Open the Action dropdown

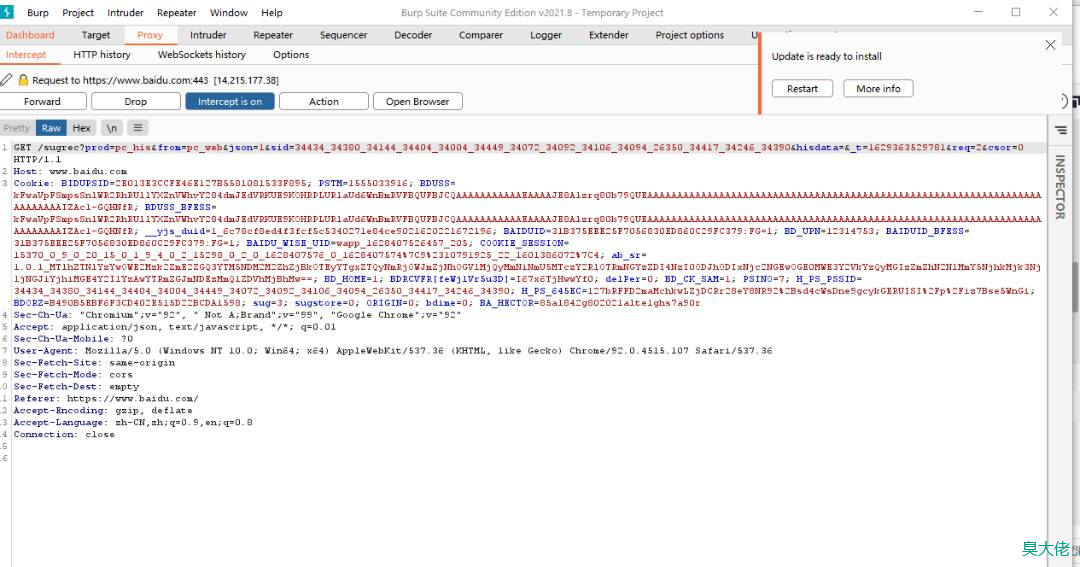[324, 101]
